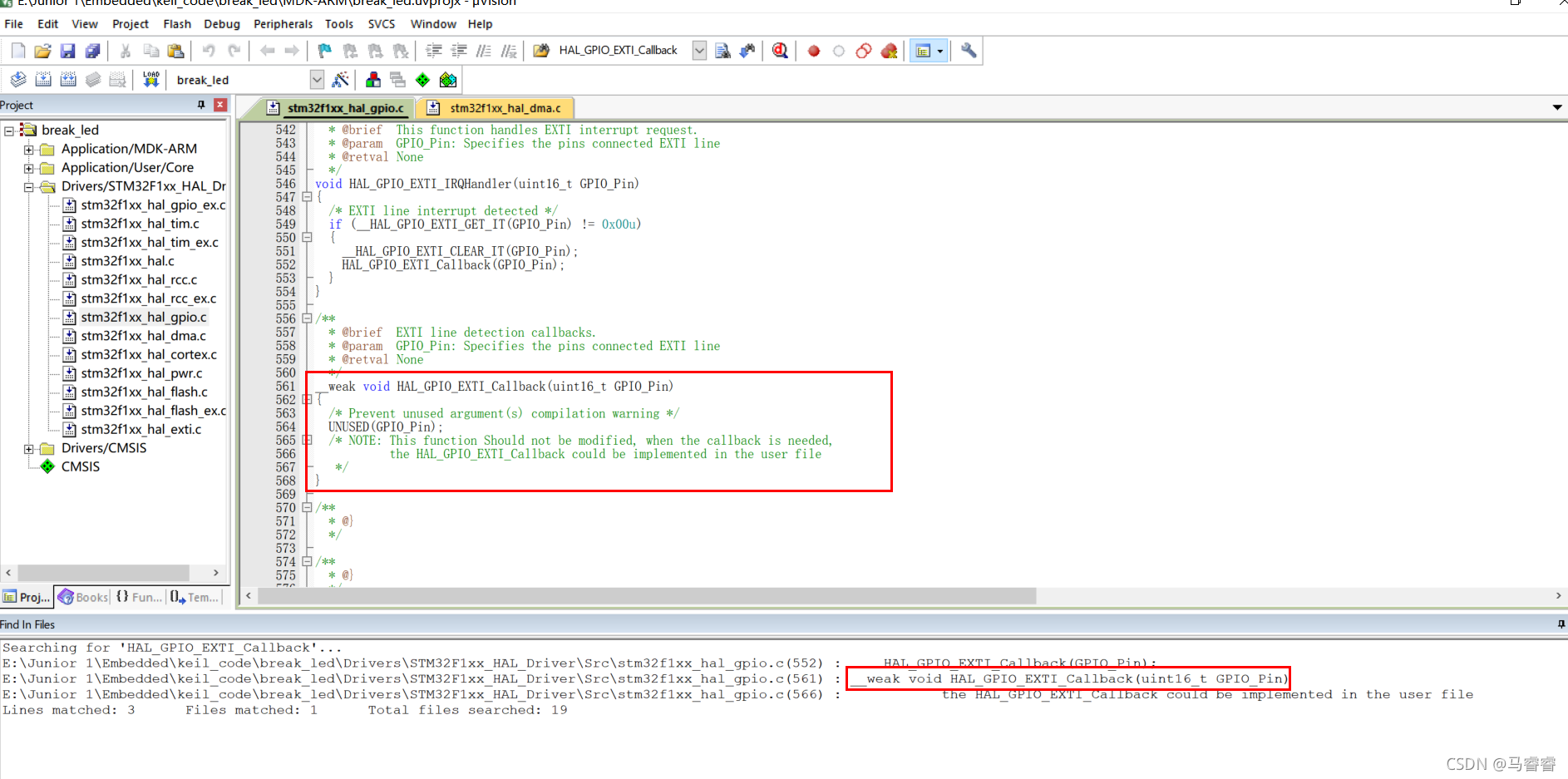Open the editor tab list dropdown arrow

tap(1557, 107)
